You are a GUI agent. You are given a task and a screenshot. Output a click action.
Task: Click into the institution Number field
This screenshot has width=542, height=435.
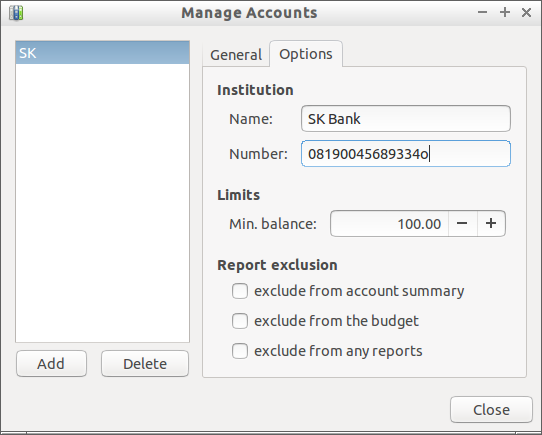click(x=406, y=154)
